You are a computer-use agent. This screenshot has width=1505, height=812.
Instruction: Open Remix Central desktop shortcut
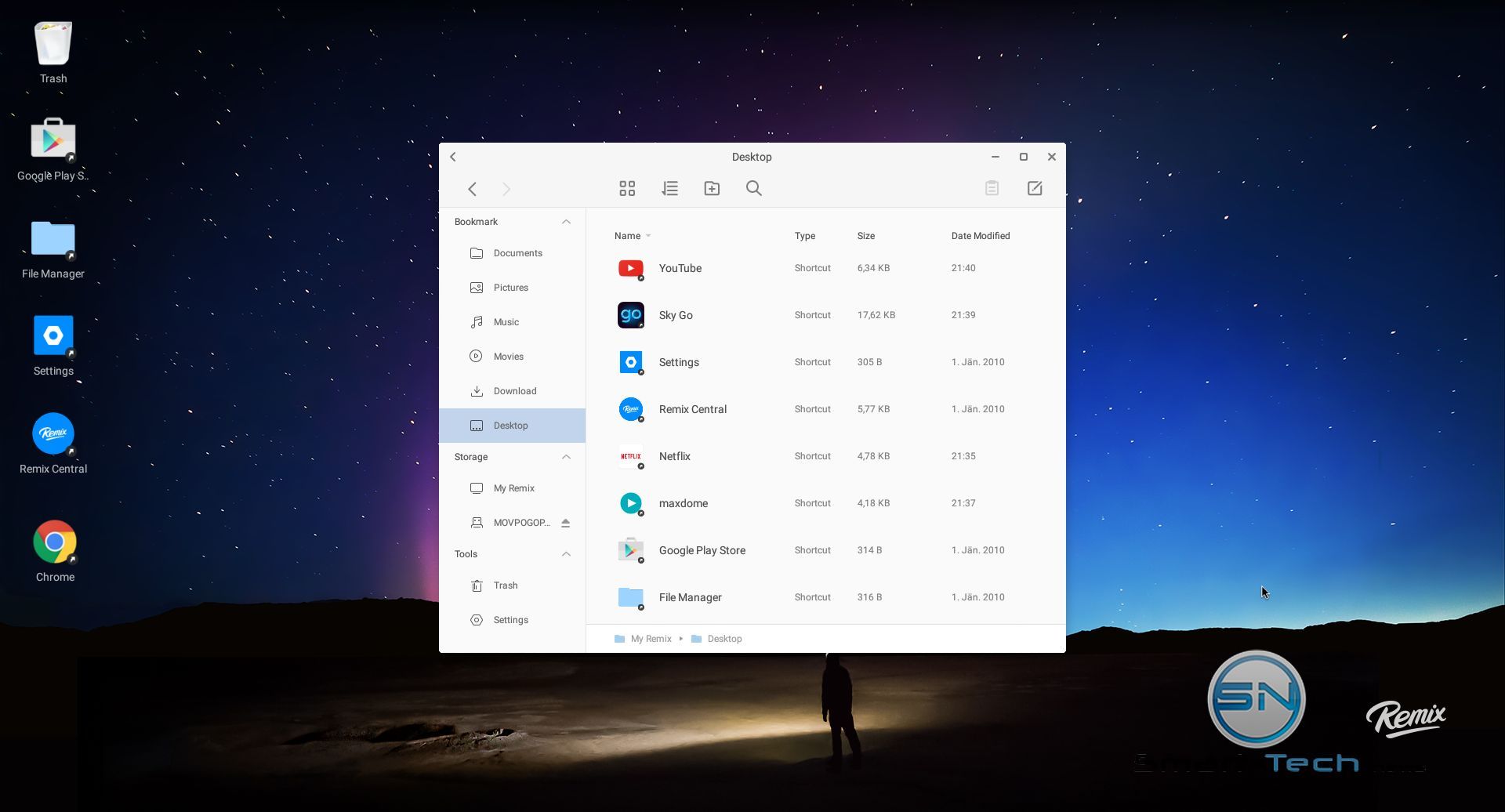pyautogui.click(x=53, y=444)
